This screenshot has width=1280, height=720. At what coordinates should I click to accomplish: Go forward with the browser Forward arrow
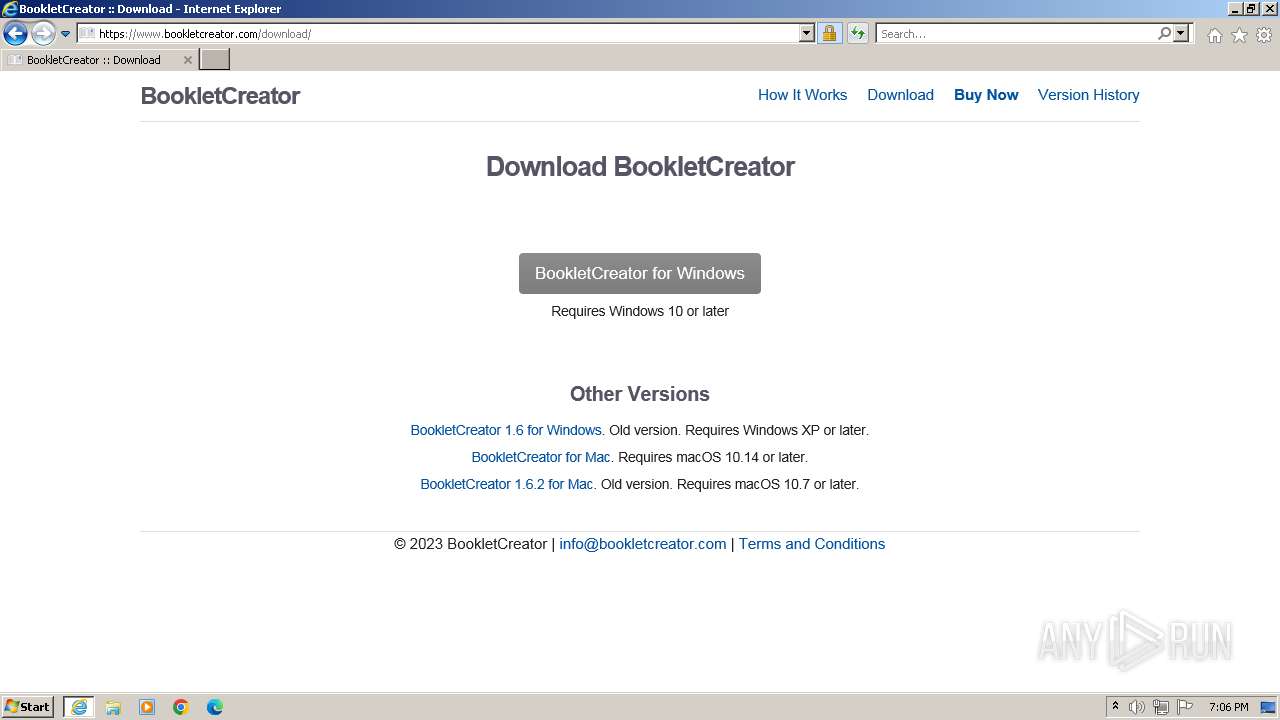(43, 34)
